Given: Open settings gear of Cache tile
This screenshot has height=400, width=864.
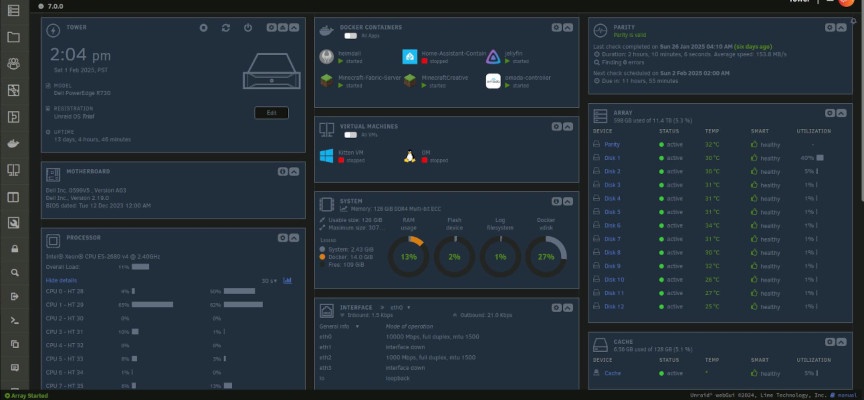Looking at the screenshot, I should pos(830,342).
